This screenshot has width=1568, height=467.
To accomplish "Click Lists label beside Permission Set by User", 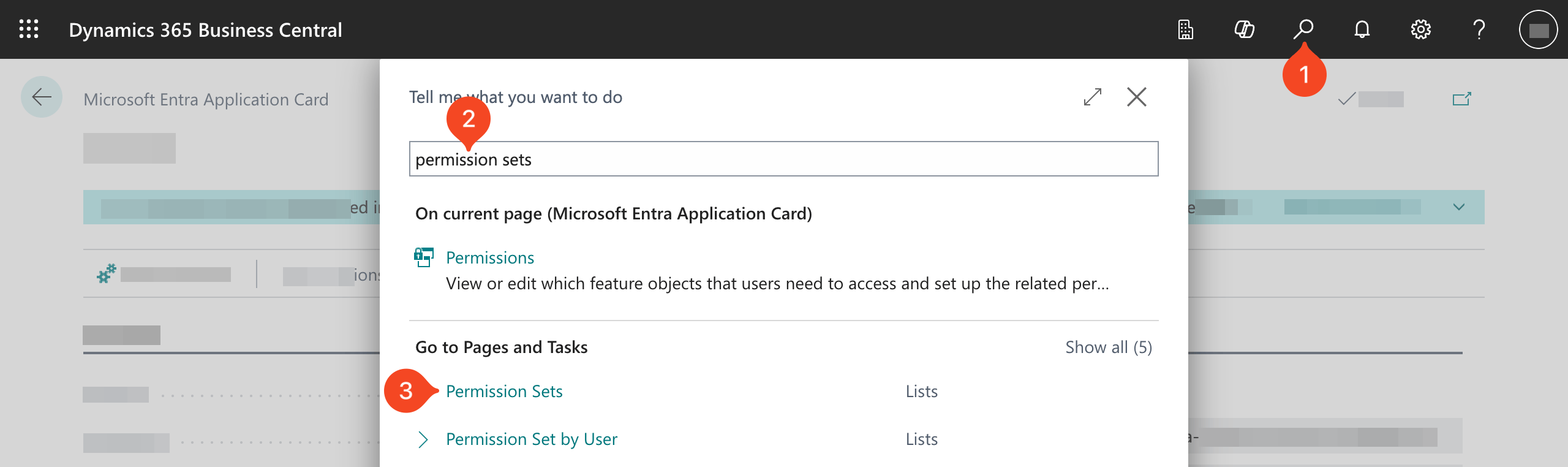I will point(922,439).
